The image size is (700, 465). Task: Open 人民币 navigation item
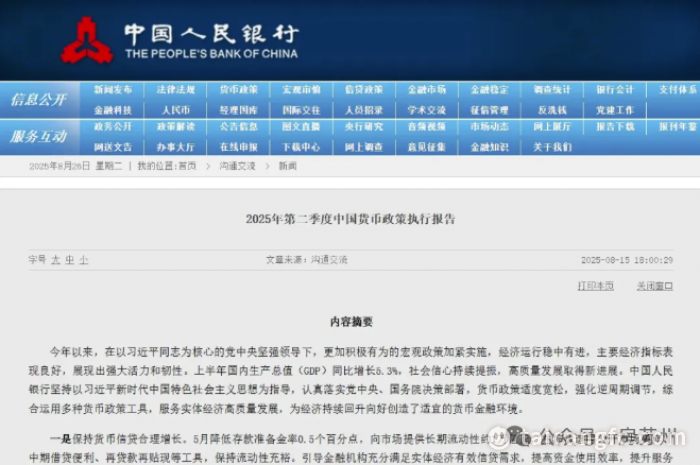175,109
